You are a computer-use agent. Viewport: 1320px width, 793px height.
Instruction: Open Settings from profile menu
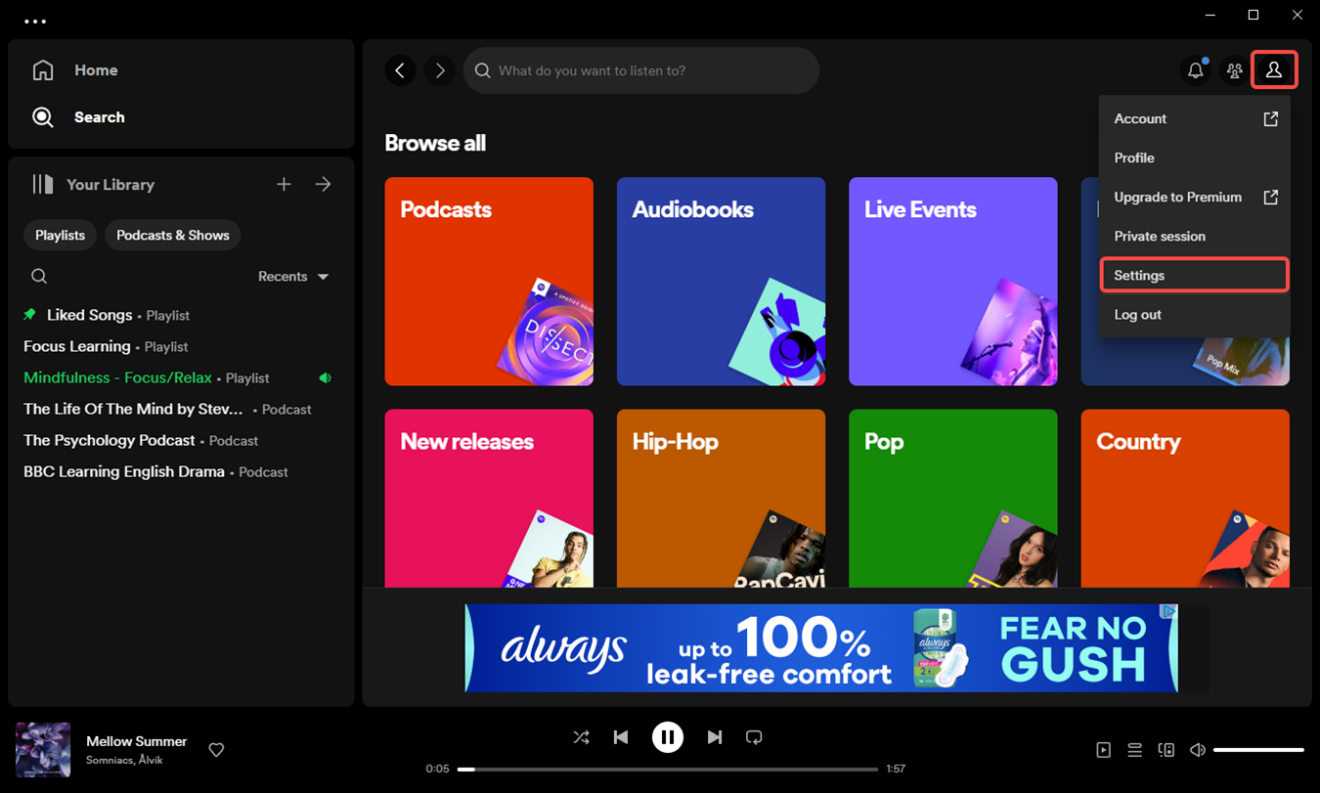1195,275
